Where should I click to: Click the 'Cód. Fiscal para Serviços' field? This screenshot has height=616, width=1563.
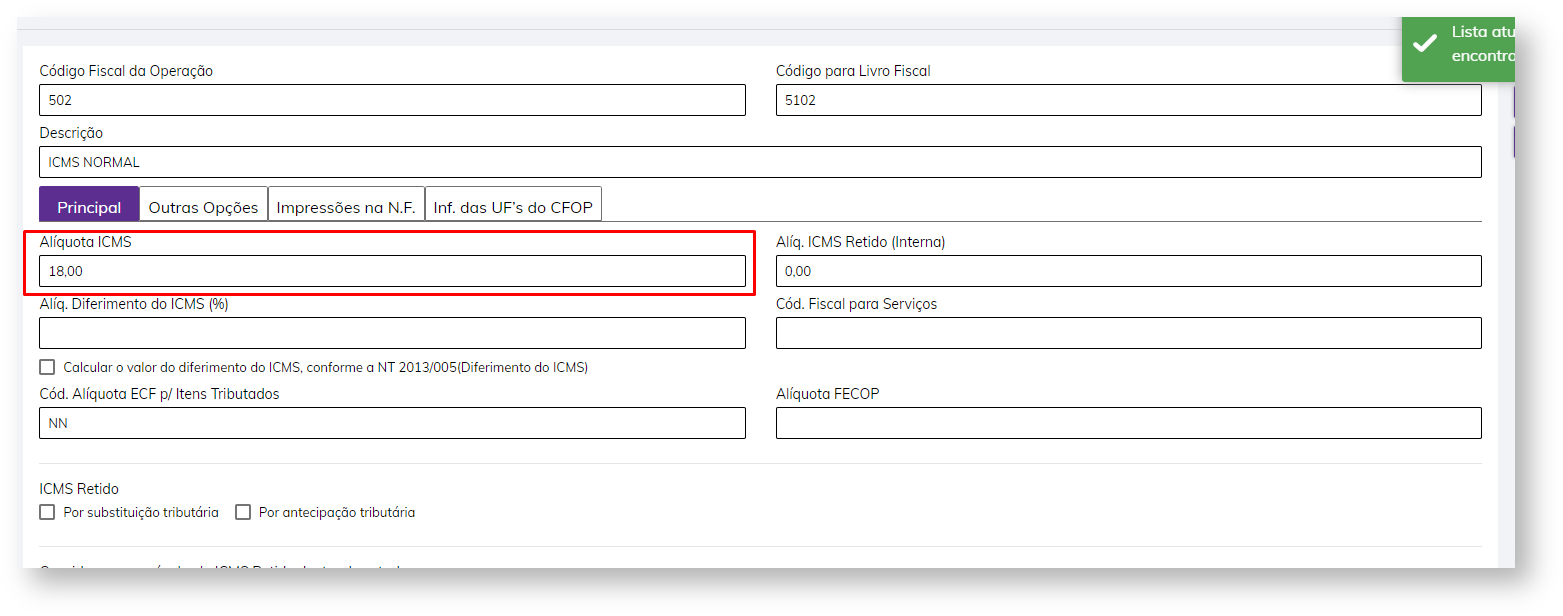1128,333
